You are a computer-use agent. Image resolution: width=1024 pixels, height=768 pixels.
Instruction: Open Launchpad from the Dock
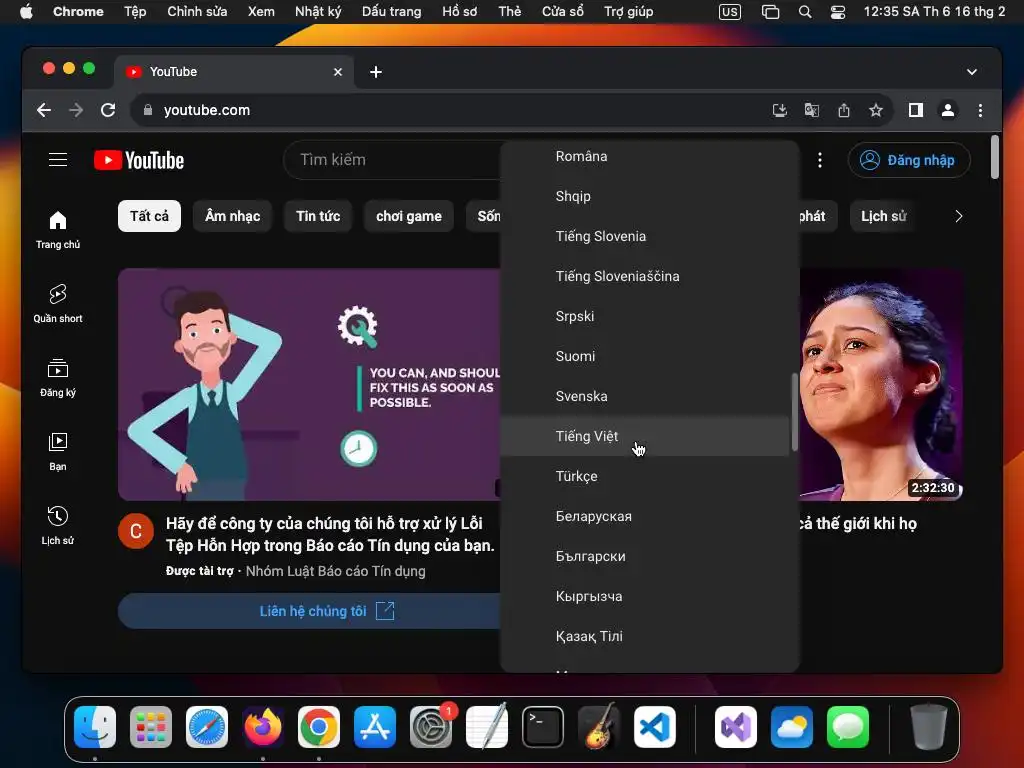151,727
